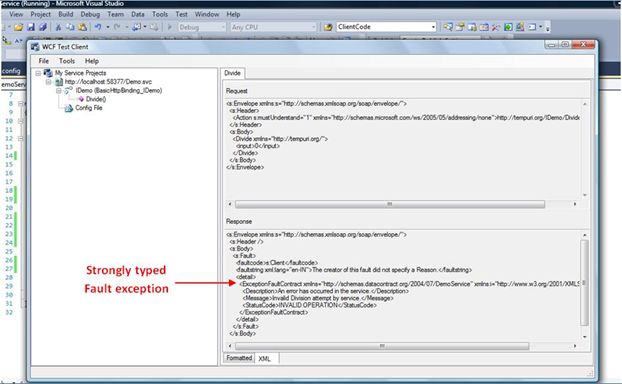The image size is (622, 384).
Task: Collapse localhost Demo.svc tree node
Action: coord(48,82)
